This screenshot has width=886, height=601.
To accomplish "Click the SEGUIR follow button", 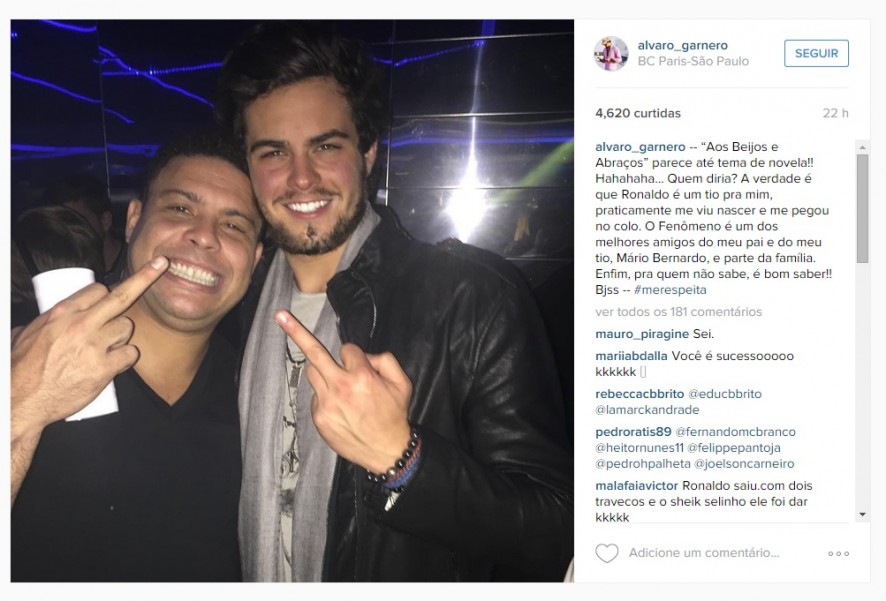I will click(816, 53).
